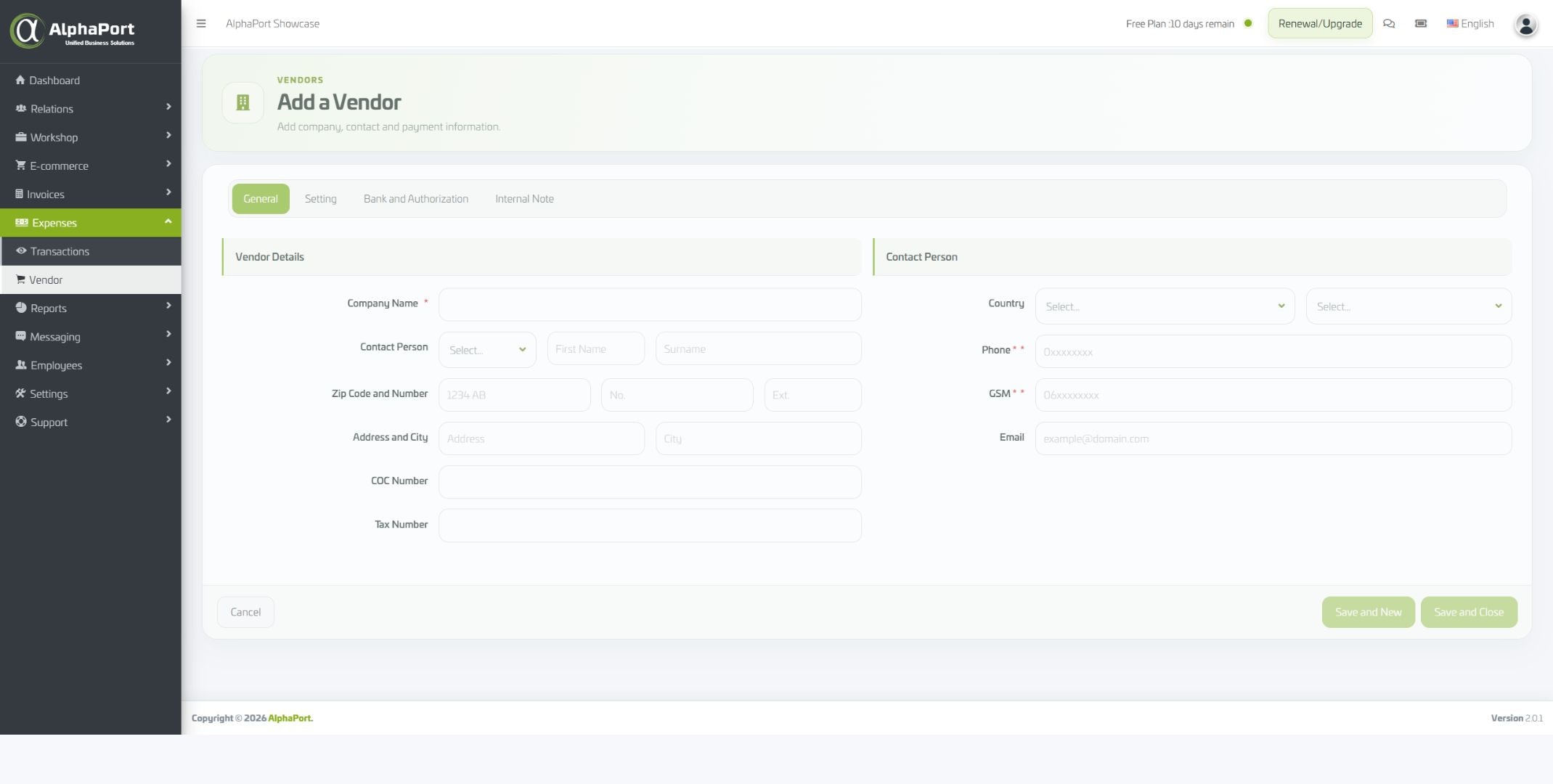The height and width of the screenshot is (784, 1553).
Task: Click the Reports pie chart icon
Action: pos(21,308)
